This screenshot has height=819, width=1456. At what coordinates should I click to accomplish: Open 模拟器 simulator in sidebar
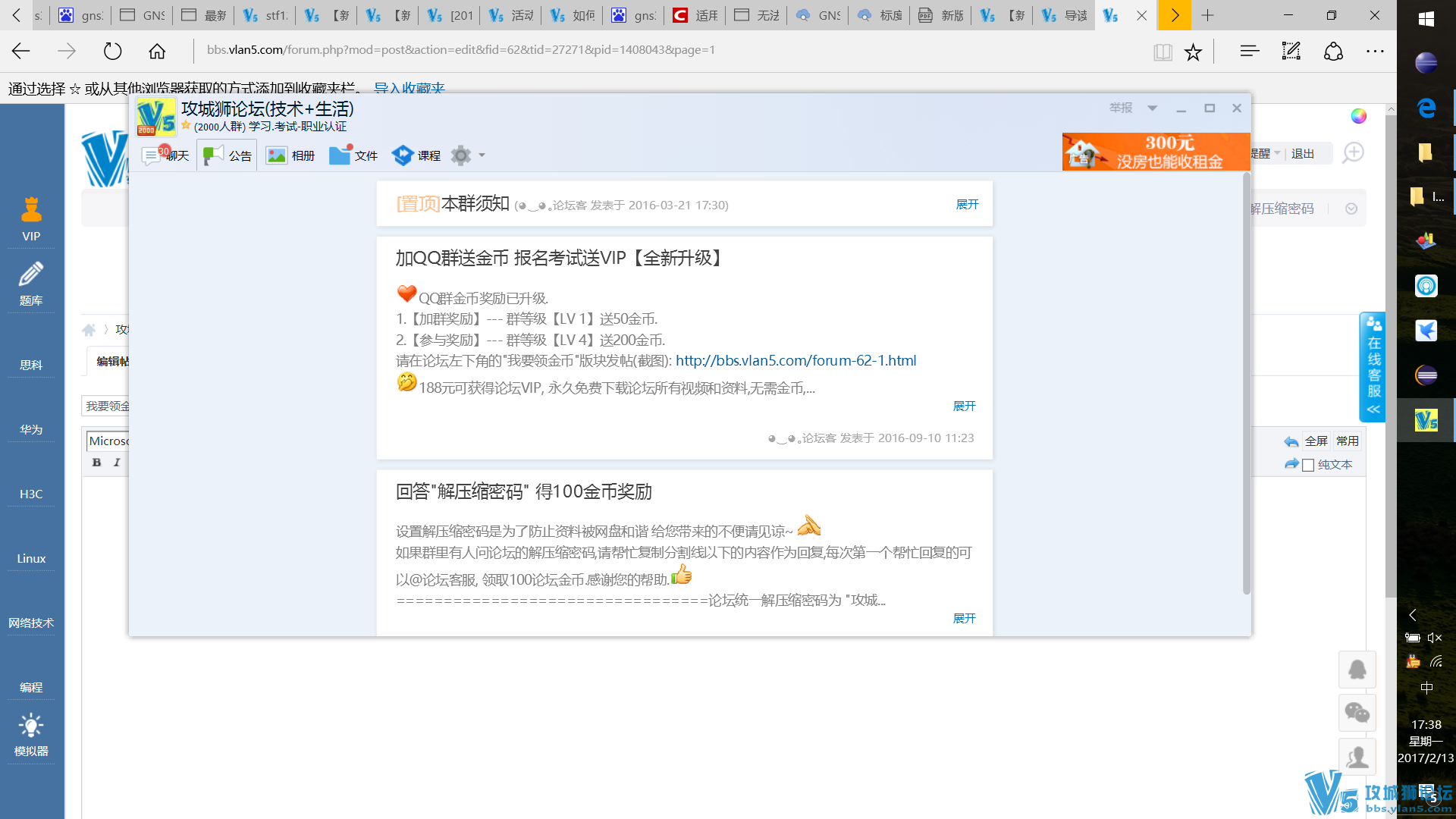31,735
